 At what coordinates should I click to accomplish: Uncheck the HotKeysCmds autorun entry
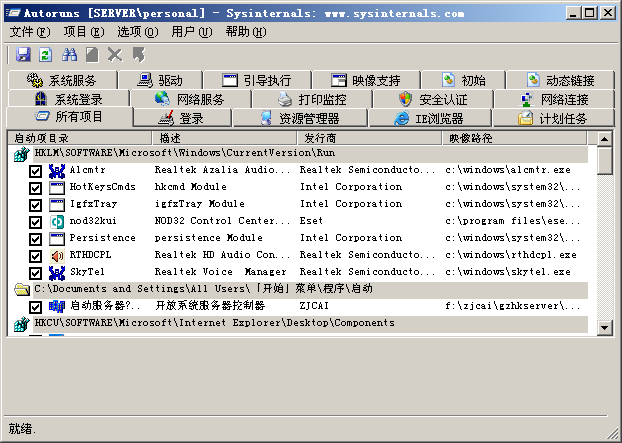point(35,188)
